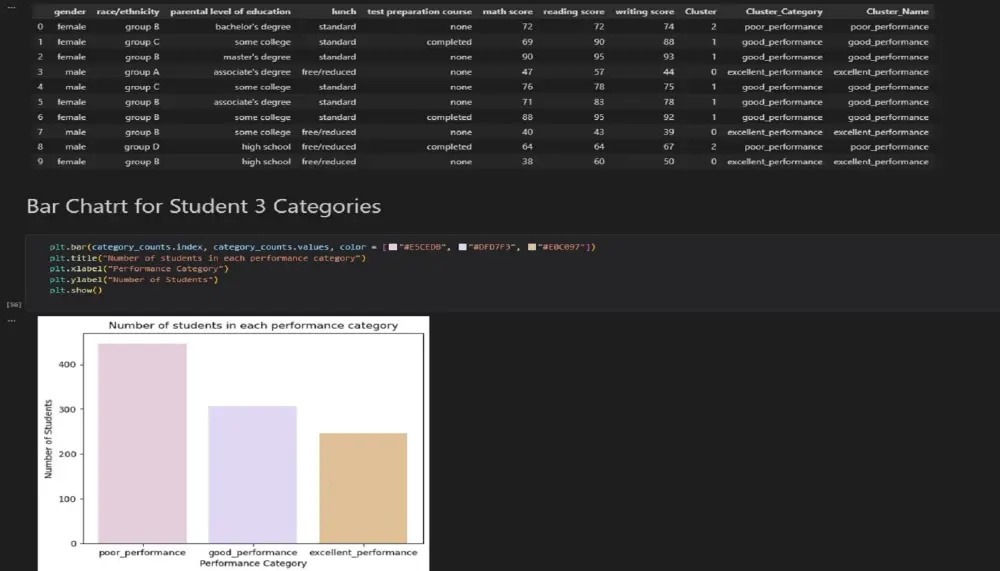Image resolution: width=1000 pixels, height=571 pixels.
Task: Click writing score '39' in row 7
Action: 668,132
